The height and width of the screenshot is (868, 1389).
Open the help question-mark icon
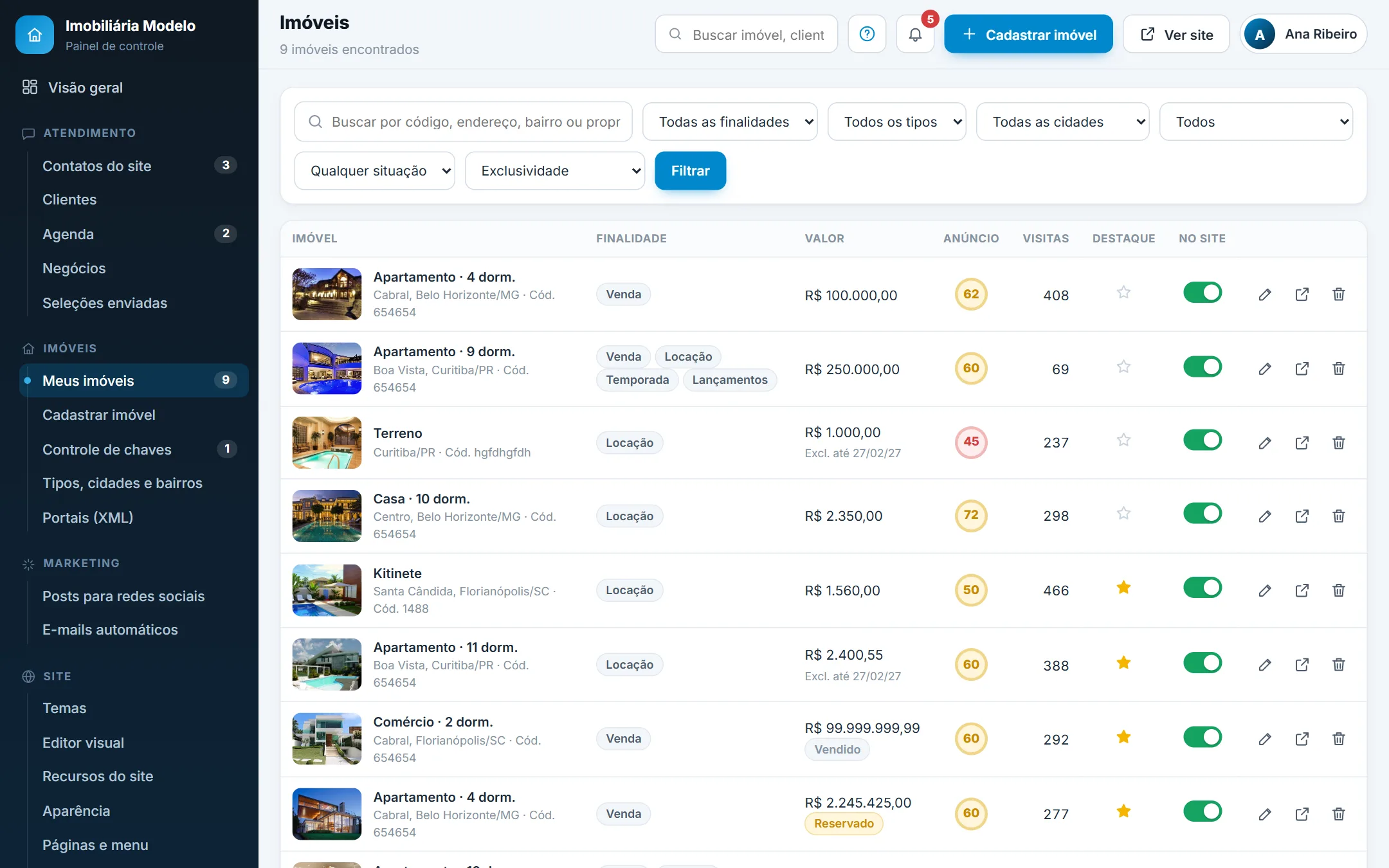867,34
